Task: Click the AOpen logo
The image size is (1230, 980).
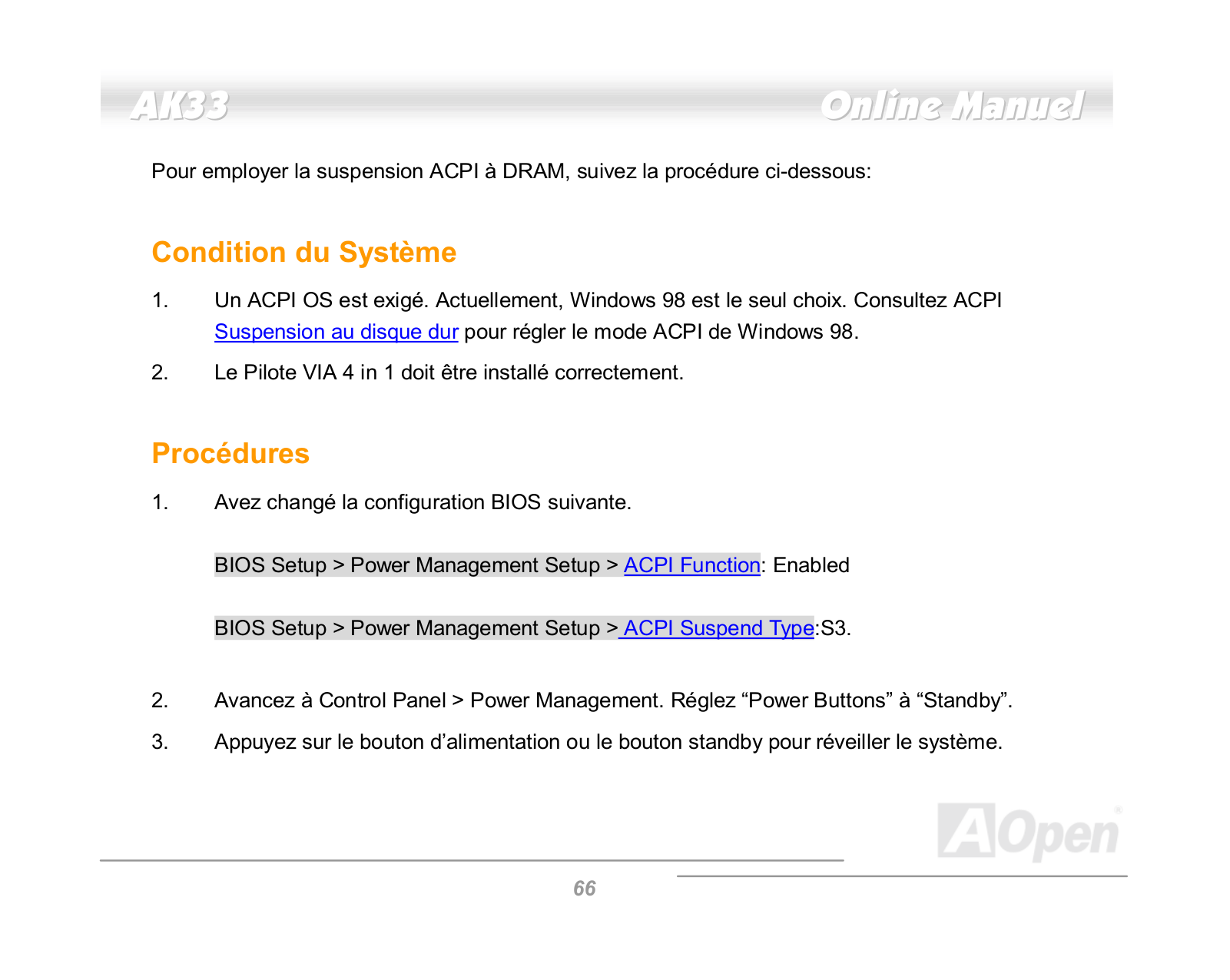Action: pos(1029,832)
